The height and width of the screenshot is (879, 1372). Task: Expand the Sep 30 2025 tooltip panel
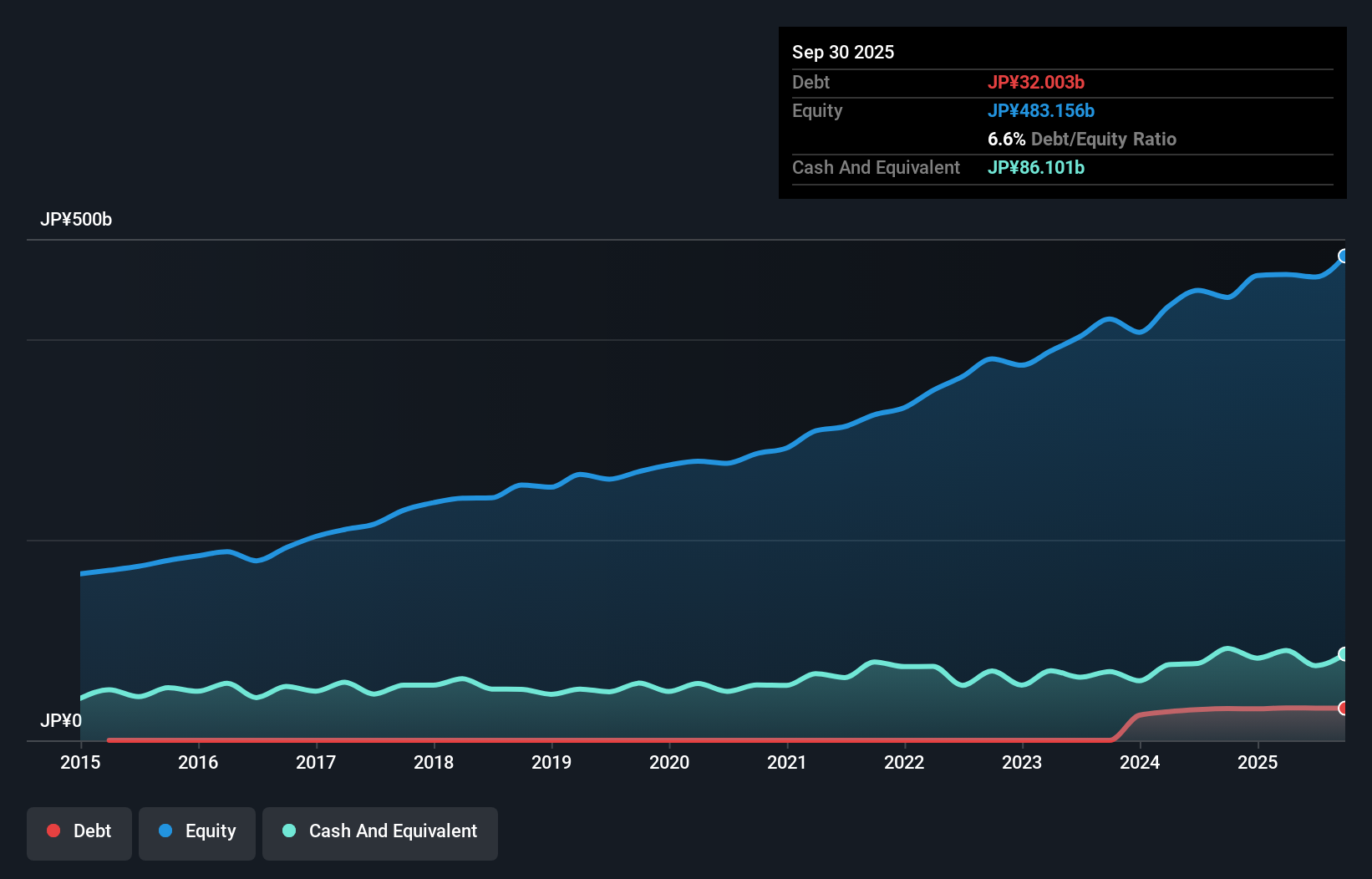(x=843, y=52)
